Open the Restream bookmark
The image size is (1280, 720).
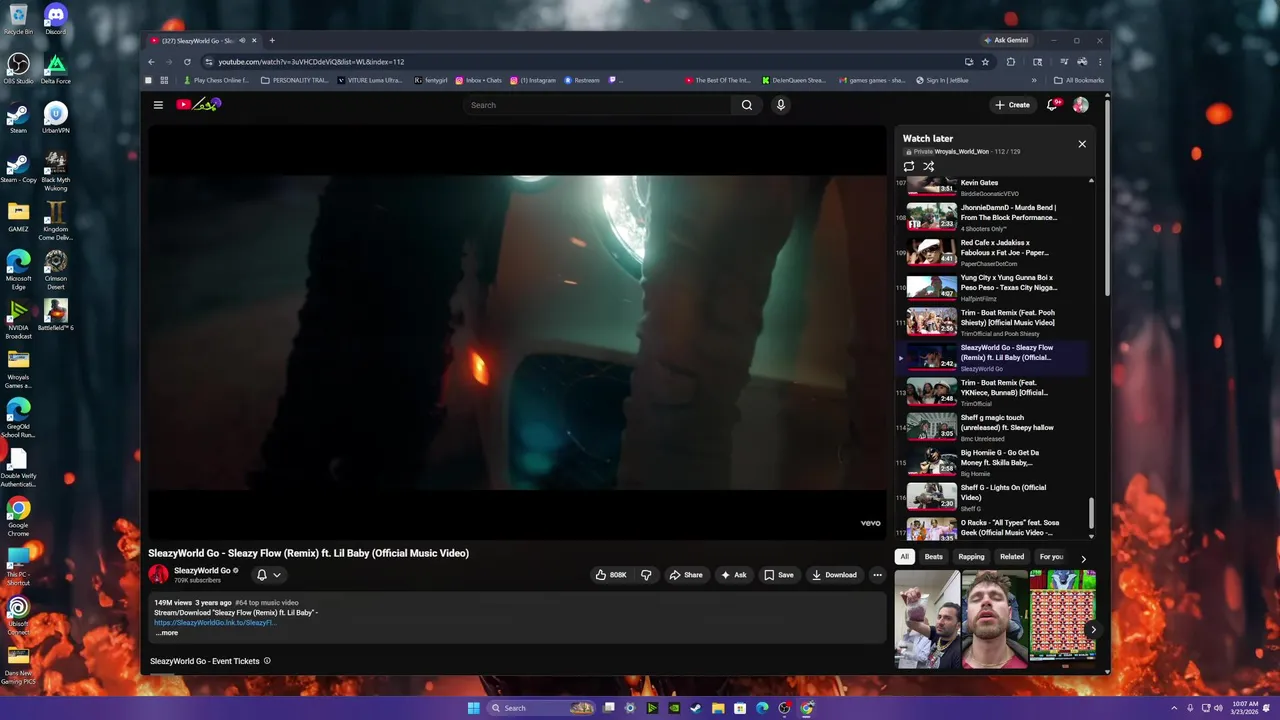(582, 80)
